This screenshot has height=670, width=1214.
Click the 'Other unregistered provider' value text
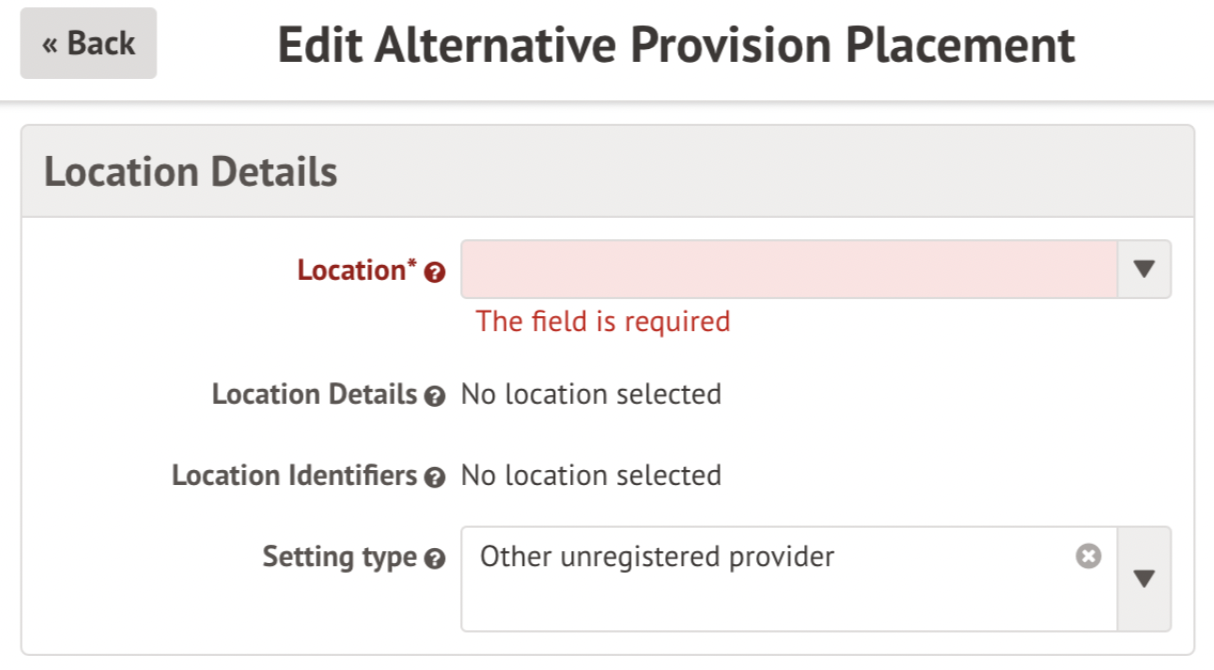pyautogui.click(x=657, y=557)
